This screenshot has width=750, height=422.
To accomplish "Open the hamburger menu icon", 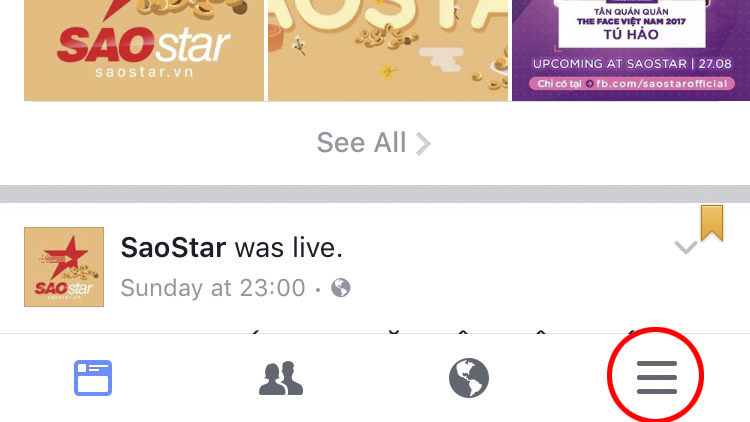I will pyautogui.click(x=657, y=378).
